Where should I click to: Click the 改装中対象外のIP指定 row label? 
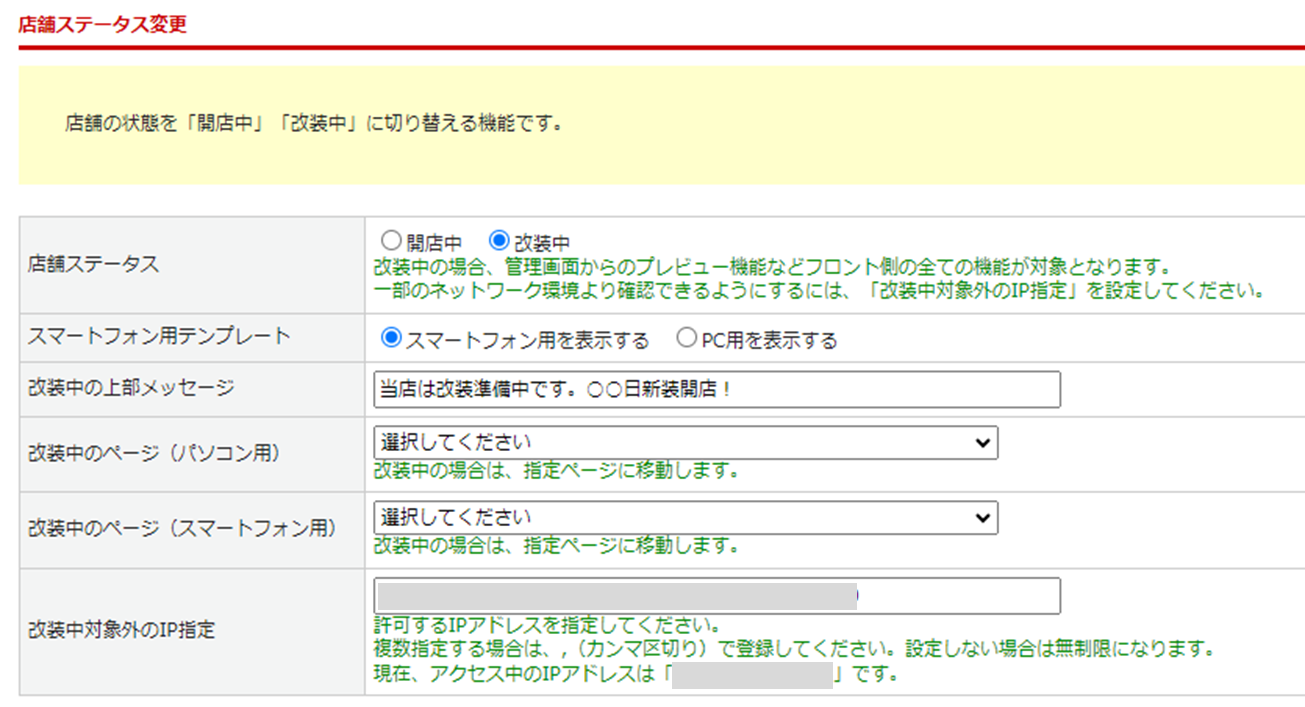tap(121, 630)
